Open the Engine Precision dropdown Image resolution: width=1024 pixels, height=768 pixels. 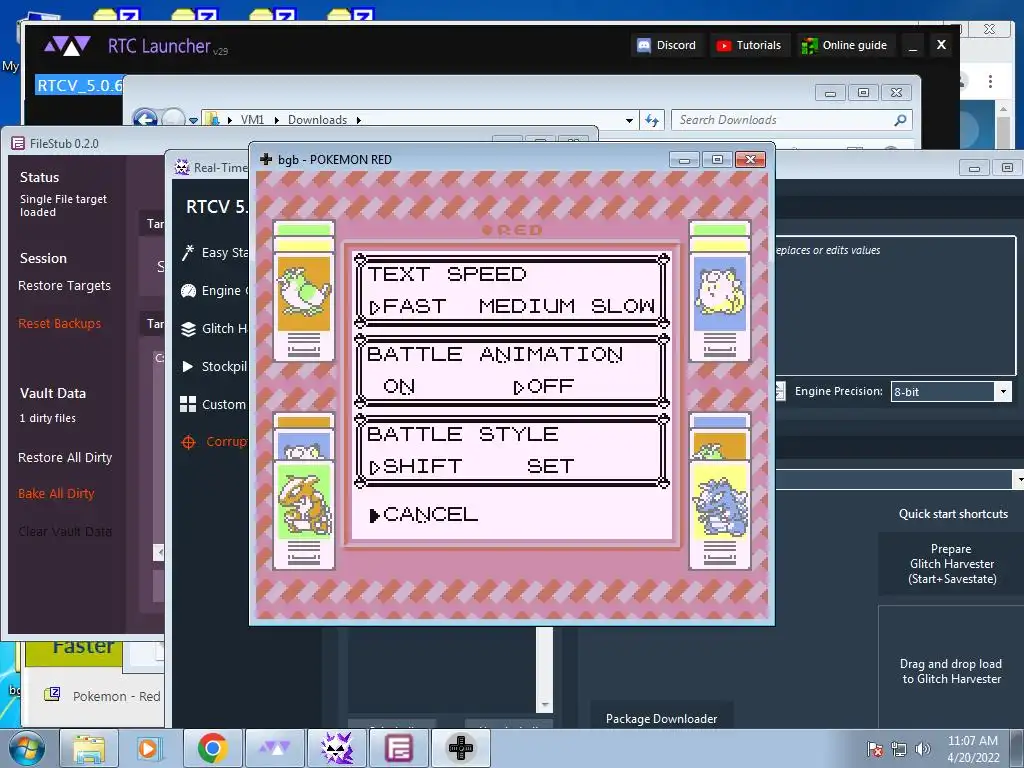951,391
